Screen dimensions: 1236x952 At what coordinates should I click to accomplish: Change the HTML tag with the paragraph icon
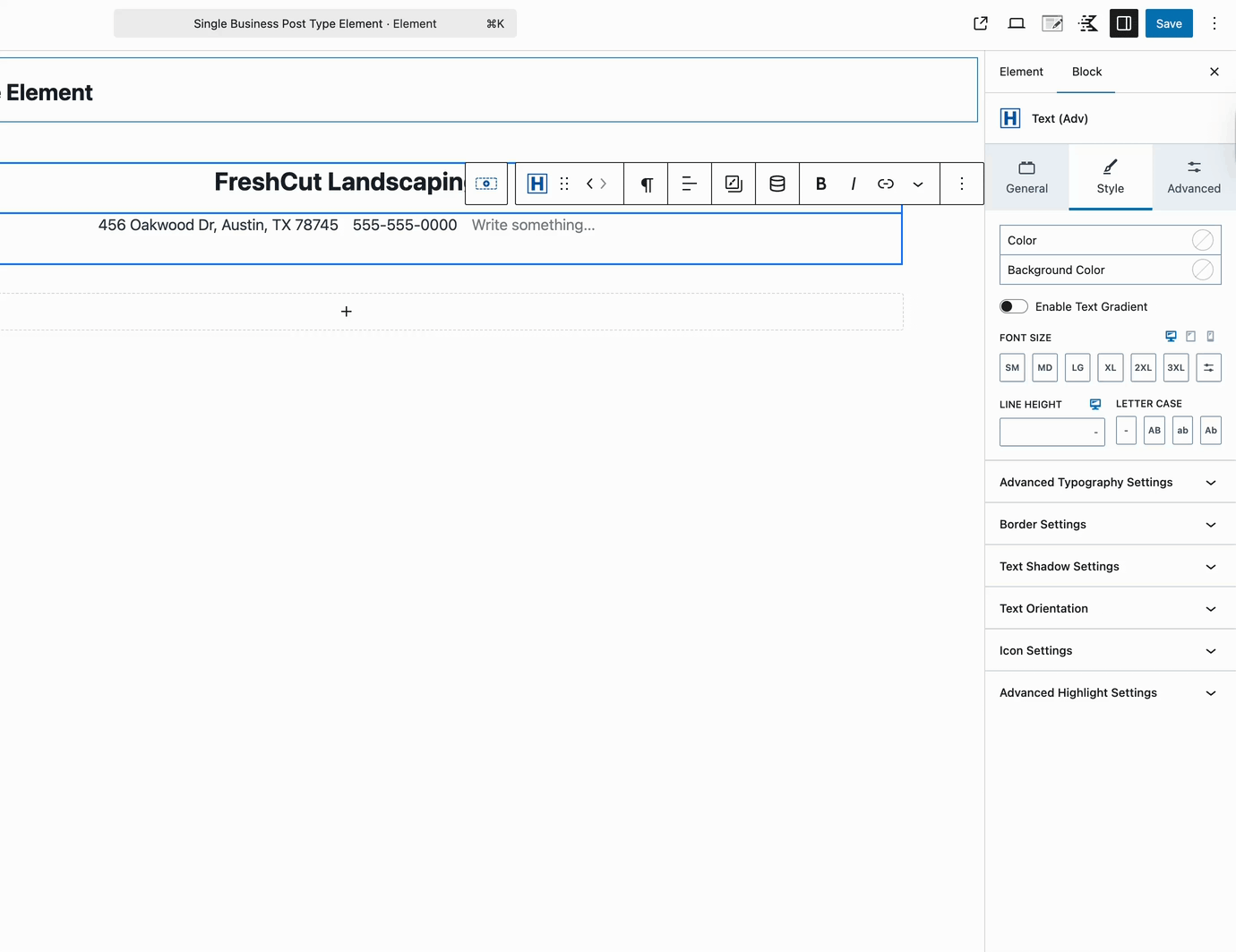point(646,183)
